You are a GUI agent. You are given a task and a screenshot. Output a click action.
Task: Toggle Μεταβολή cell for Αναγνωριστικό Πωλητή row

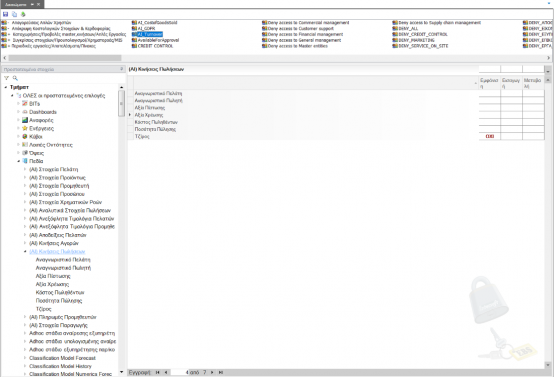[x=533, y=101]
